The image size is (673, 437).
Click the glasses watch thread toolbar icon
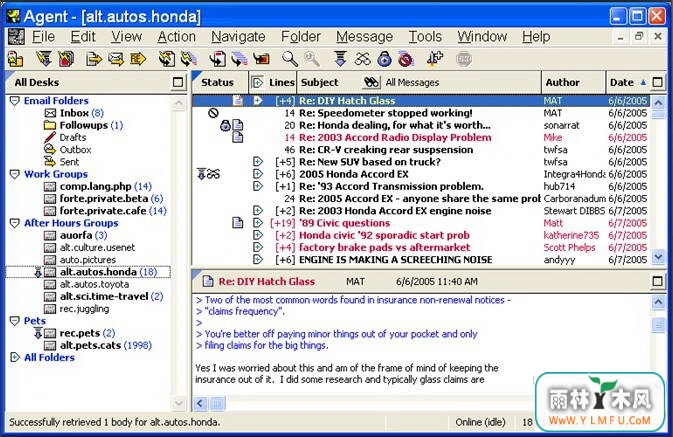[x=362, y=59]
